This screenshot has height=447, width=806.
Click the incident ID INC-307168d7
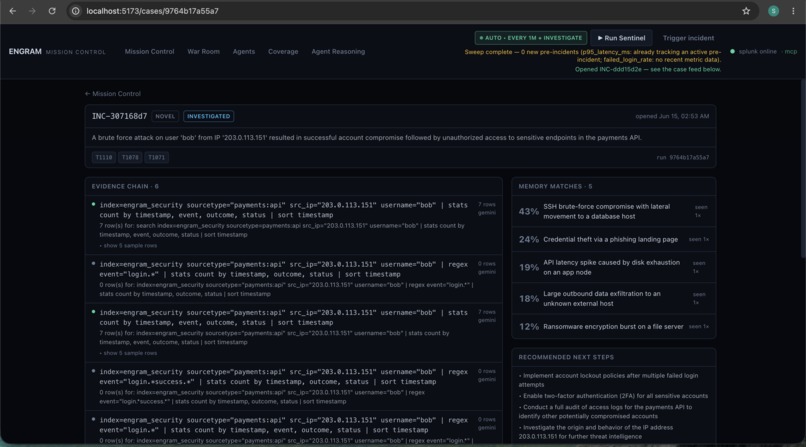[119, 116]
